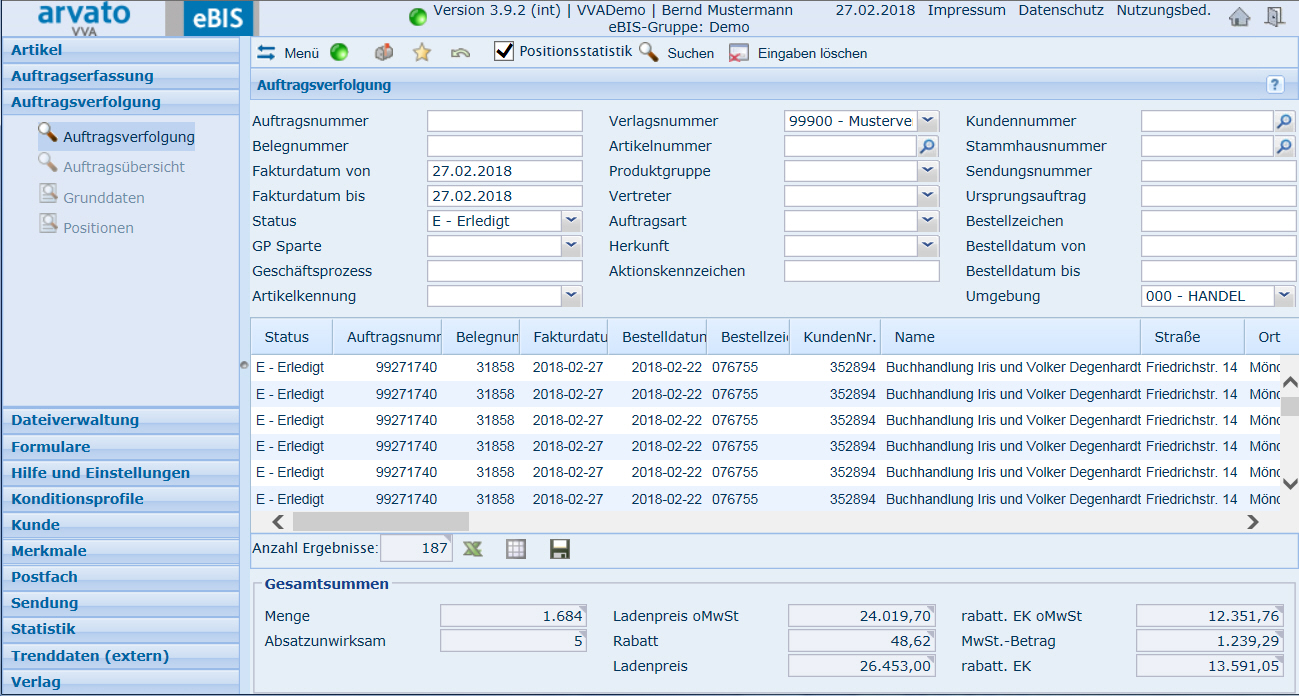
Task: Click the green status ball in toolbar
Action: click(339, 53)
